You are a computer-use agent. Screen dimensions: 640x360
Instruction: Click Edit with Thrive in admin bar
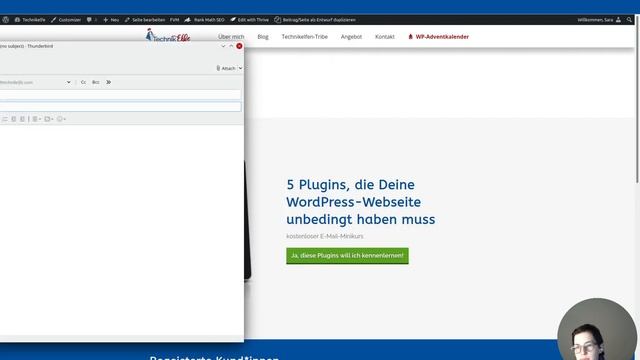tap(249, 20)
